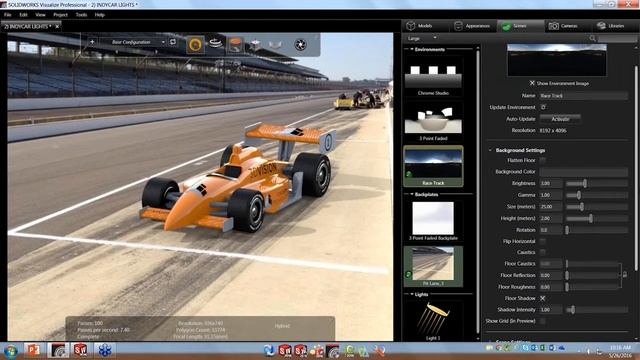Close the INDYCAR LIGHTS document tab
640x360 pixels.
57,27
